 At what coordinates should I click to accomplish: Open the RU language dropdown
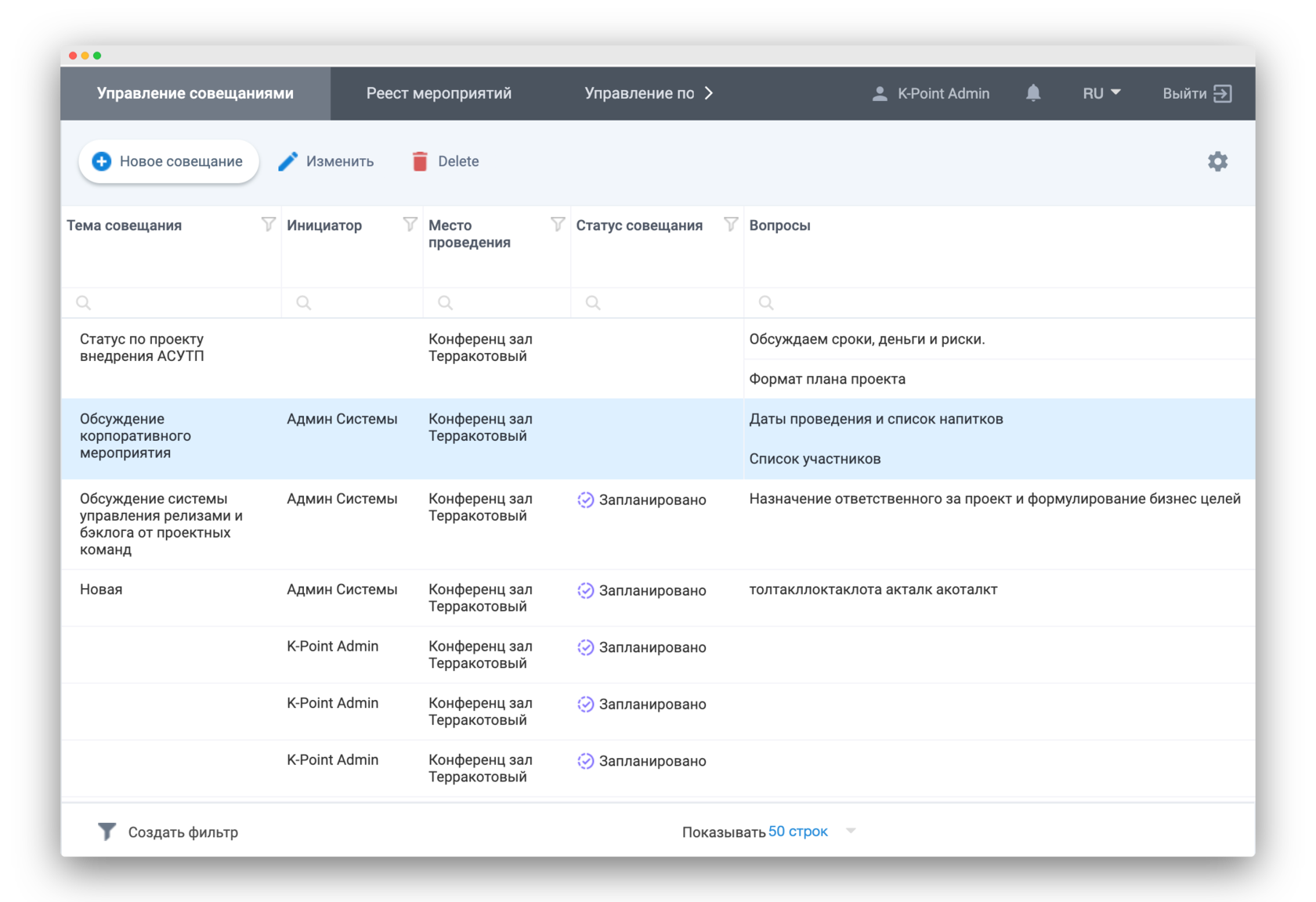(x=1101, y=93)
